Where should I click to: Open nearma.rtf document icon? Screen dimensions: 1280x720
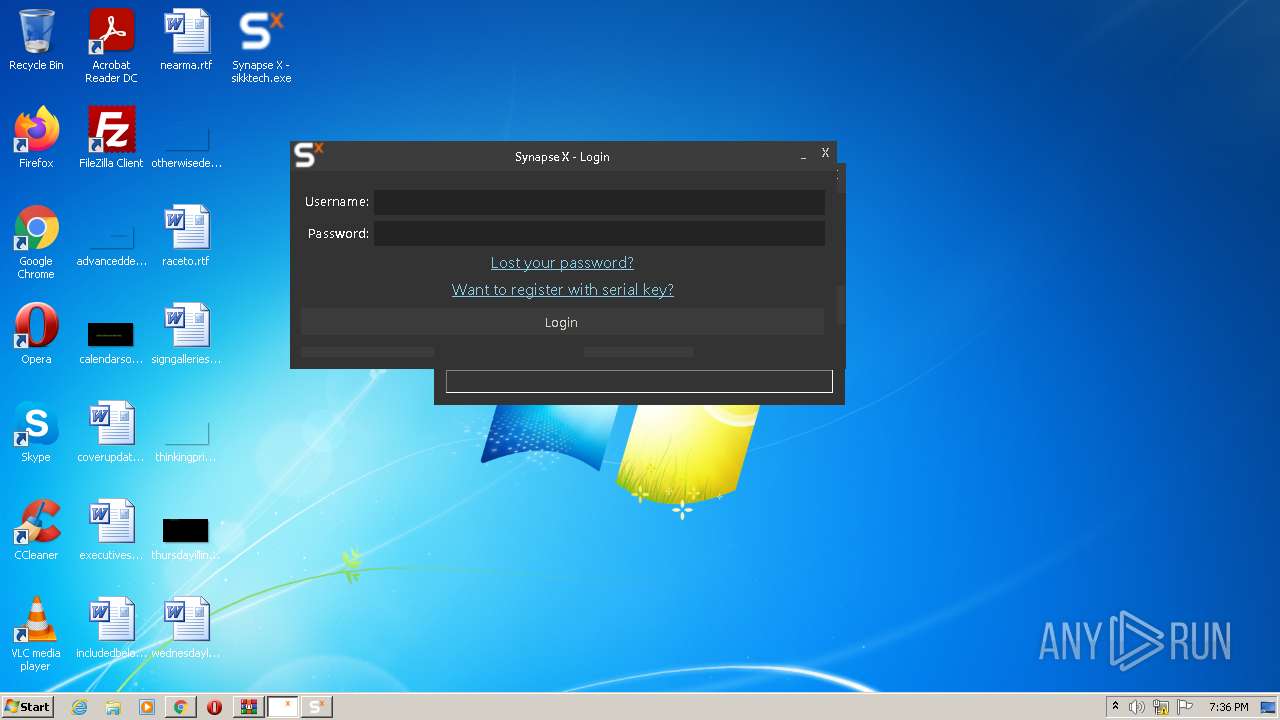186,41
